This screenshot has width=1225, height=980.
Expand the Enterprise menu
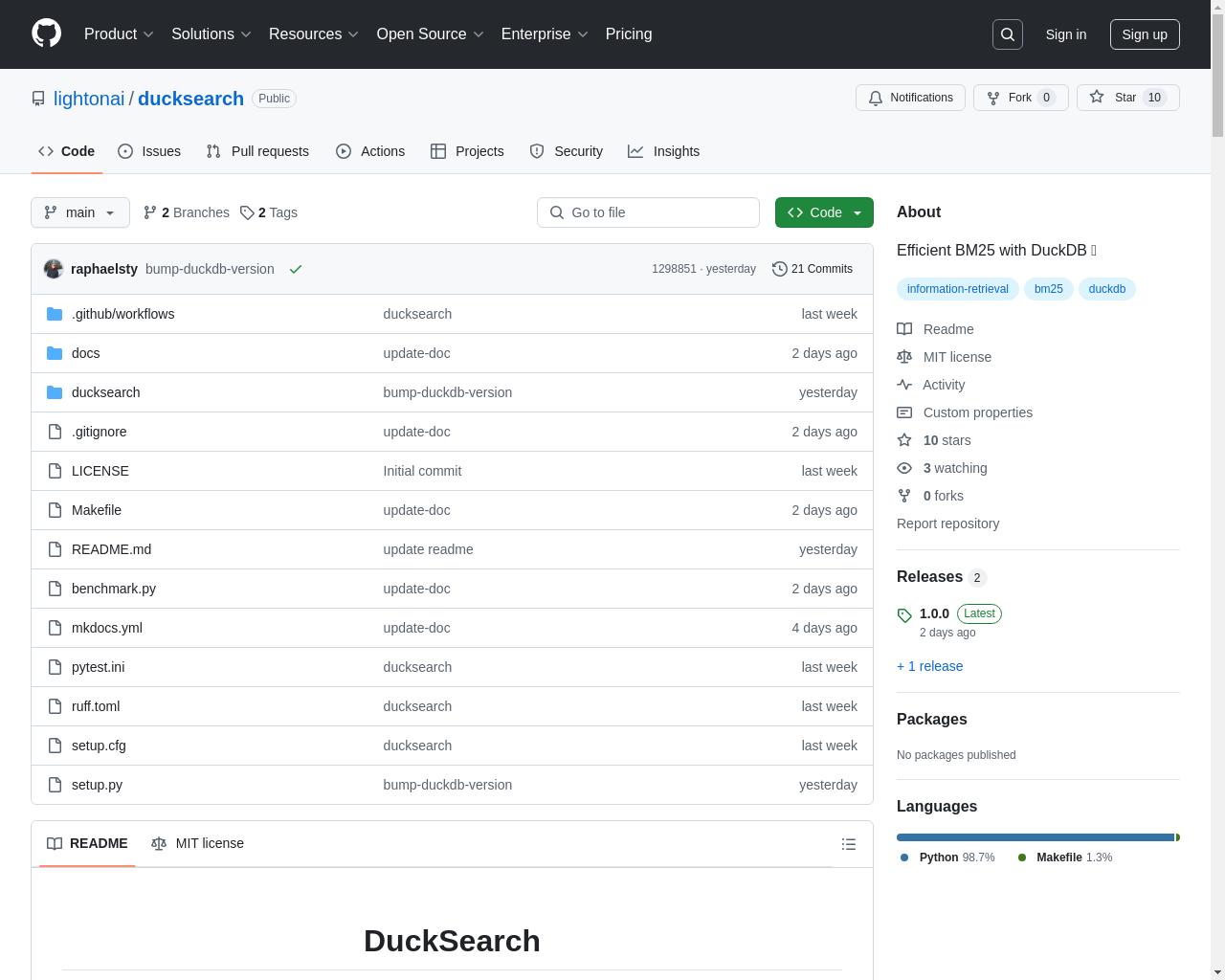point(544,33)
